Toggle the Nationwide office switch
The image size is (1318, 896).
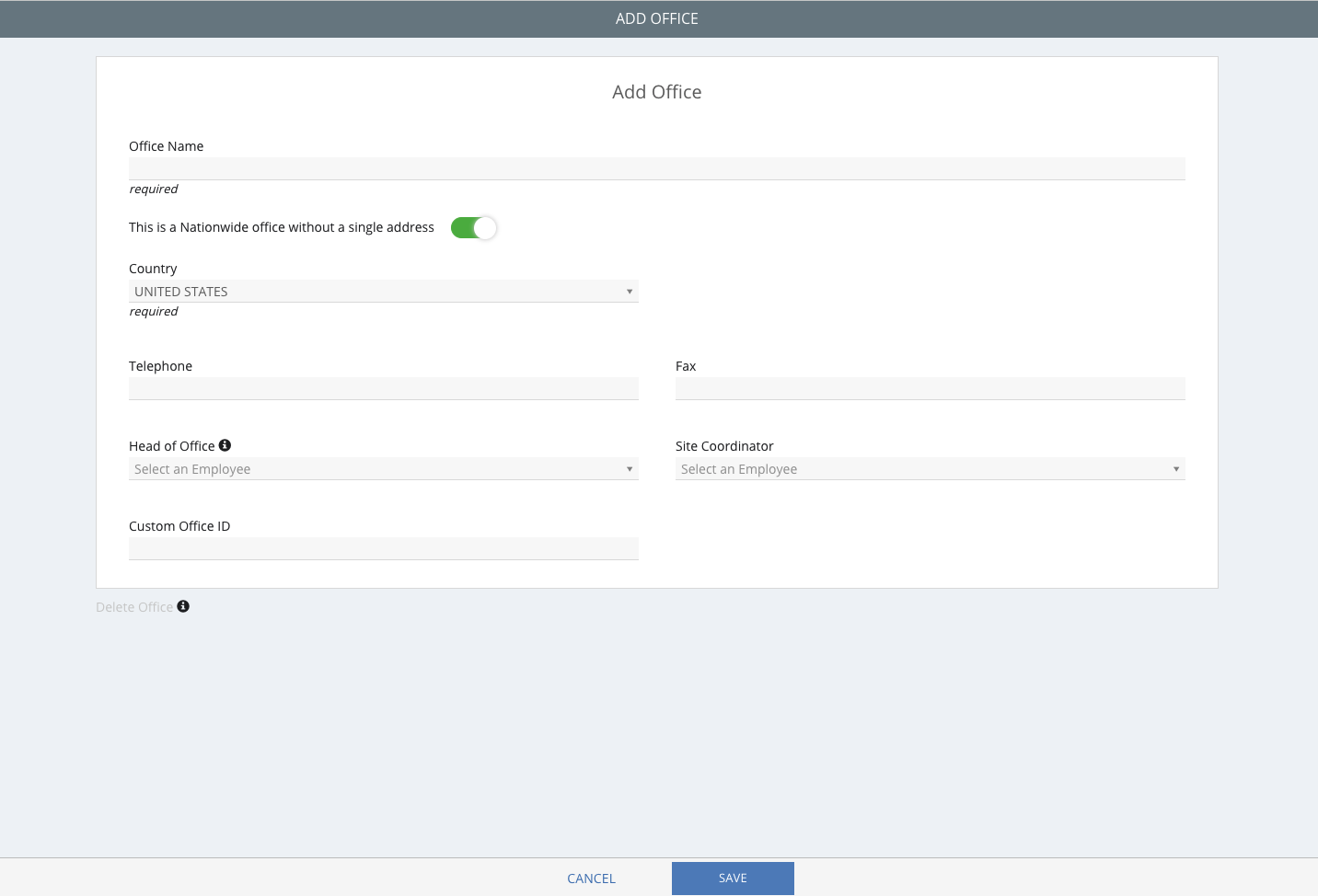point(474,227)
